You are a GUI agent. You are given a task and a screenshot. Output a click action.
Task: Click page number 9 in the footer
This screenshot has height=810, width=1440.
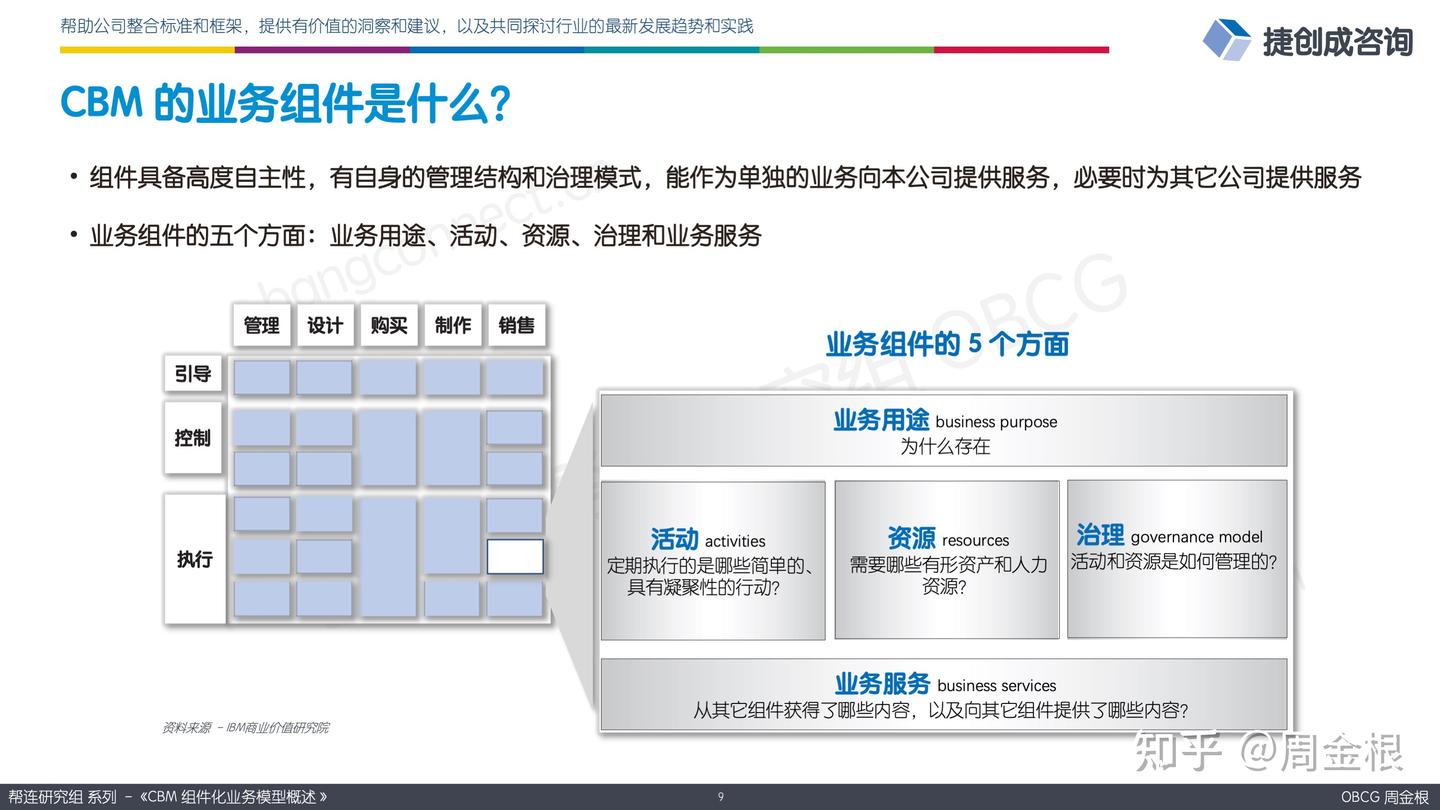[x=720, y=797]
